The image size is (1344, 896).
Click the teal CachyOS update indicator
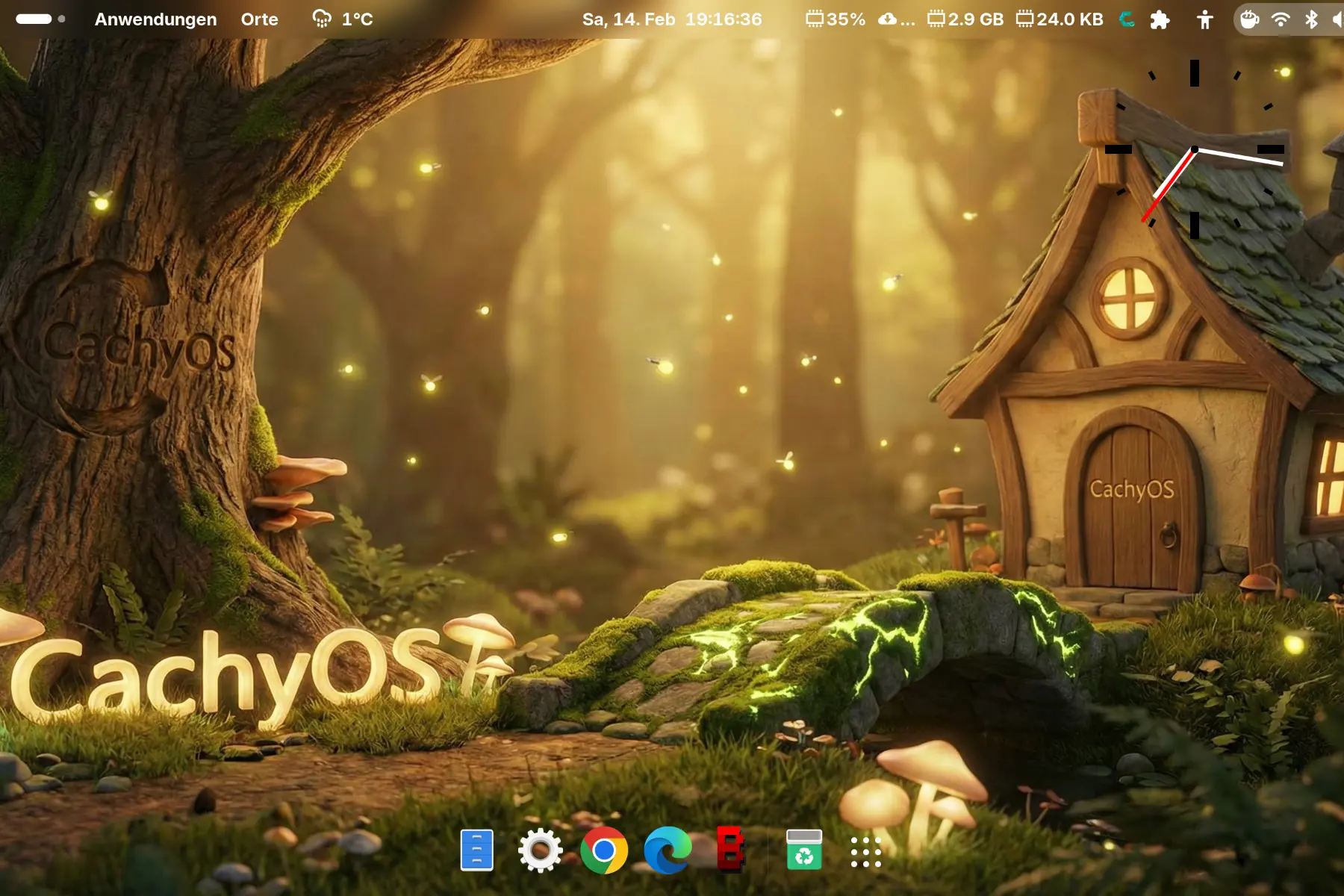[1127, 19]
